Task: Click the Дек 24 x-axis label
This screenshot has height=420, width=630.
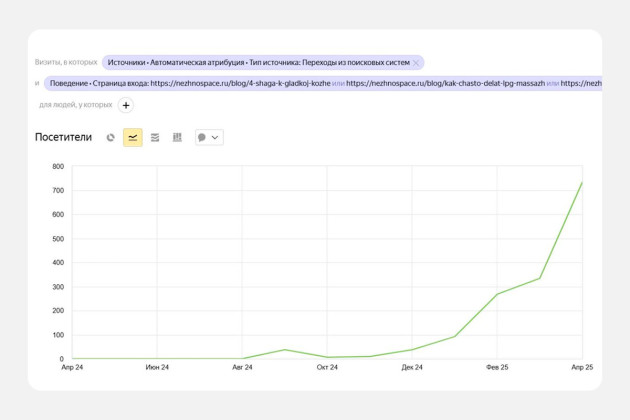Action: point(412,368)
